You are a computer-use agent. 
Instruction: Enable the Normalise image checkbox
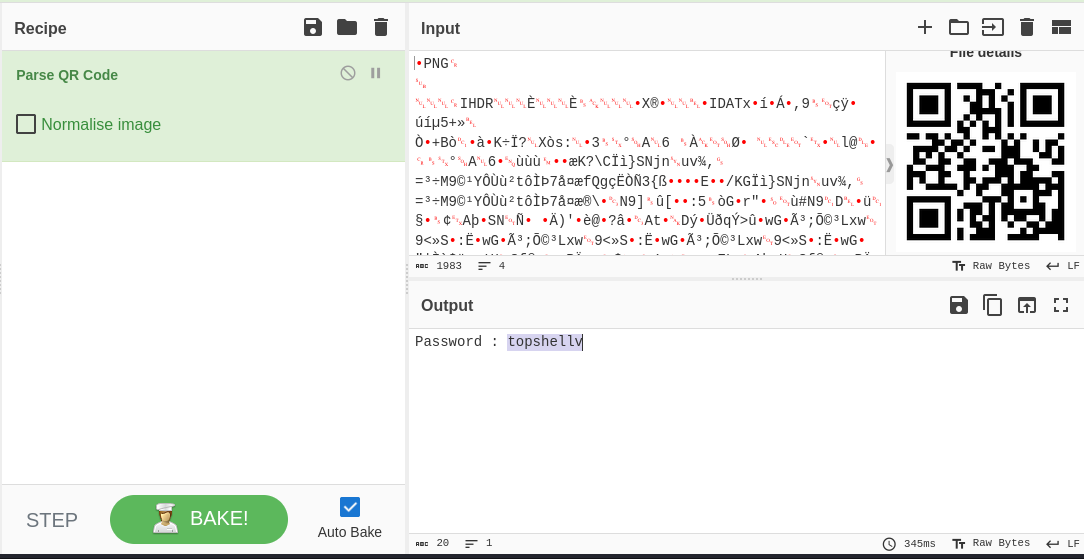click(26, 124)
